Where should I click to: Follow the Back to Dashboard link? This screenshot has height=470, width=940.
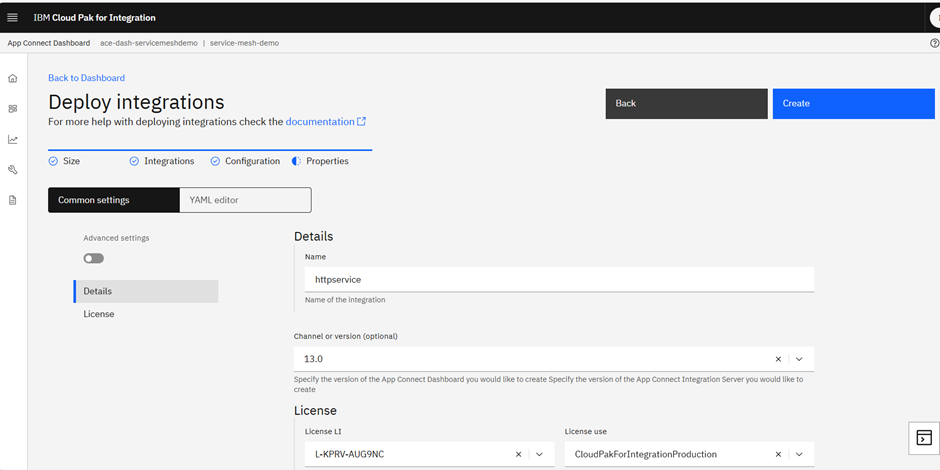click(86, 78)
